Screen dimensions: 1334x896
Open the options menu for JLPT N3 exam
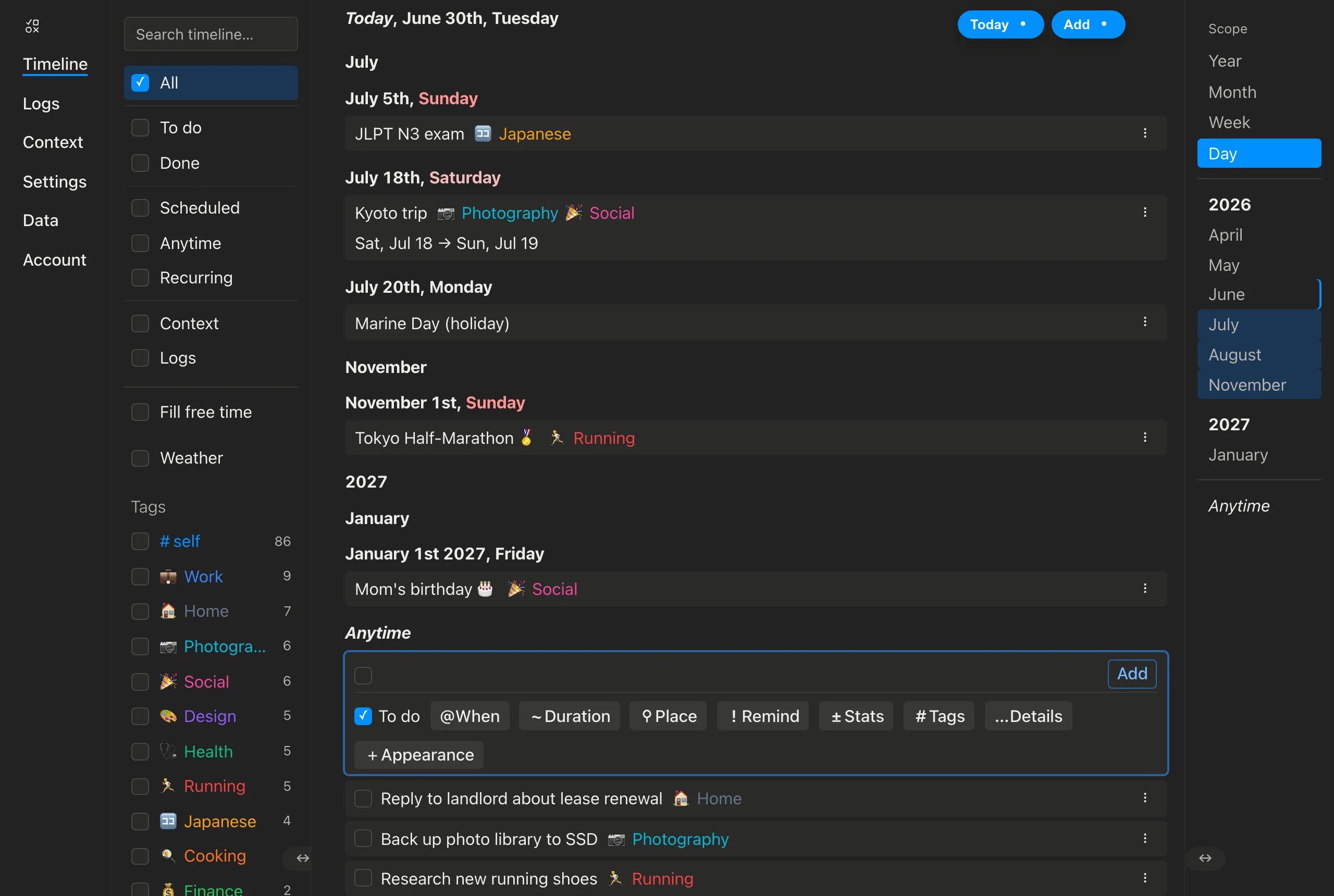(1145, 133)
